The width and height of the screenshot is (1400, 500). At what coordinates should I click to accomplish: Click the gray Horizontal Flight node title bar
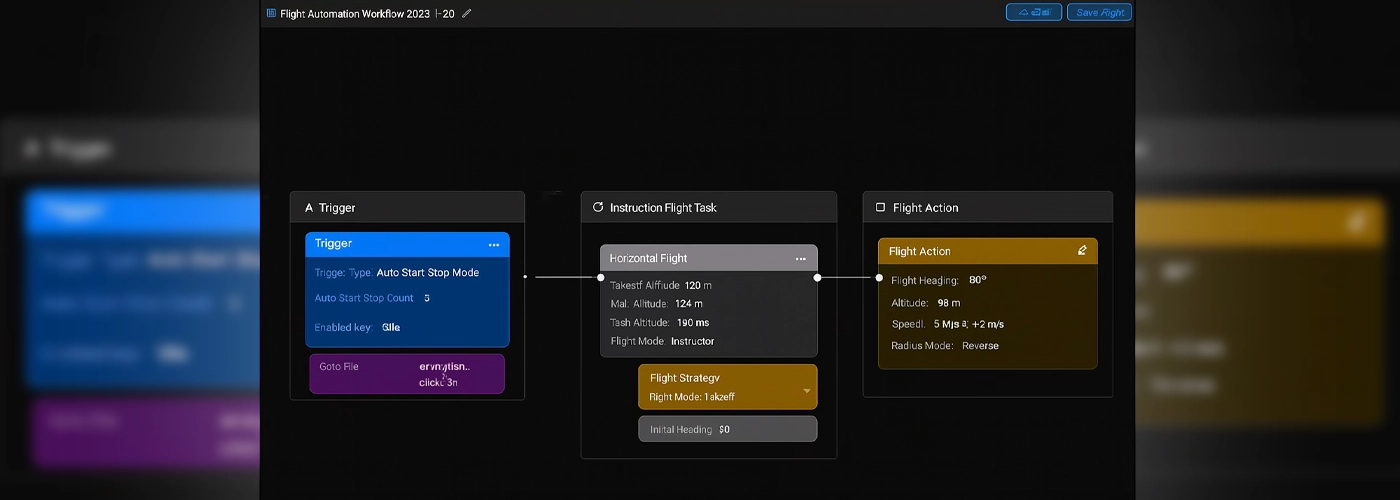pyautogui.click(x=709, y=258)
